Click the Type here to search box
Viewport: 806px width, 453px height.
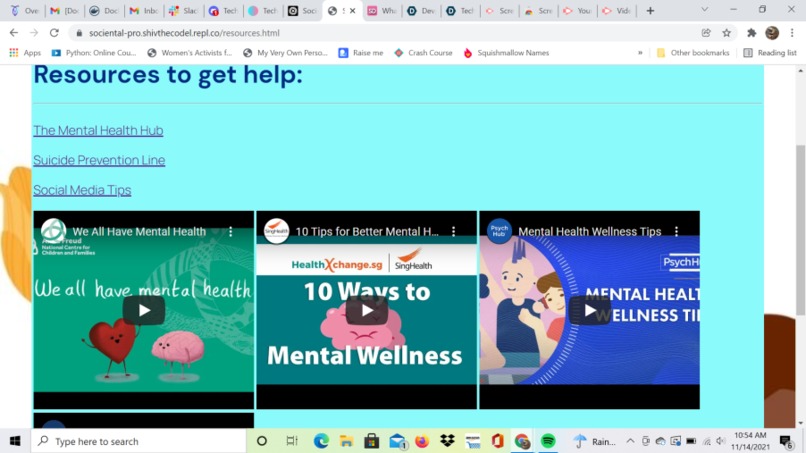click(139, 441)
